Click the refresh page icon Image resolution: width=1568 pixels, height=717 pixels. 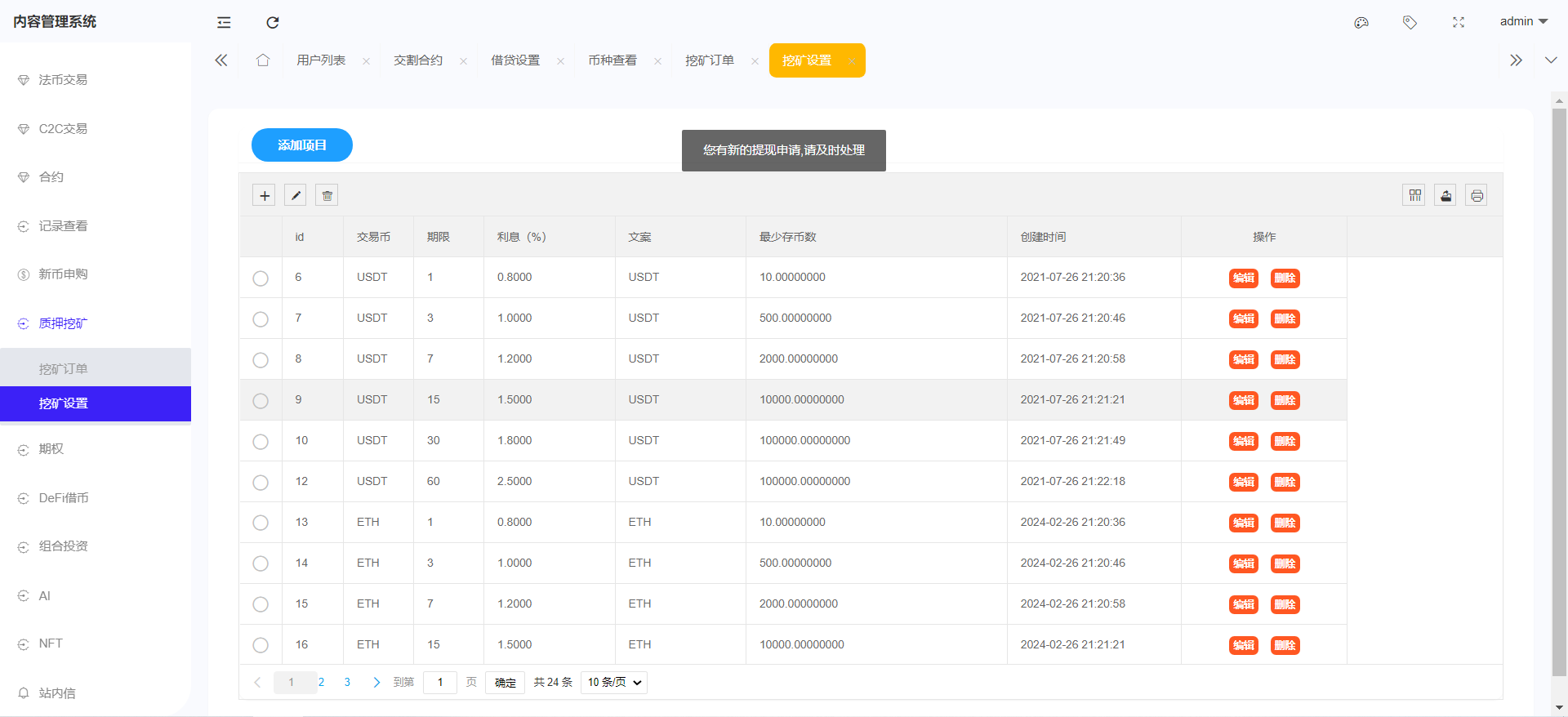[273, 22]
